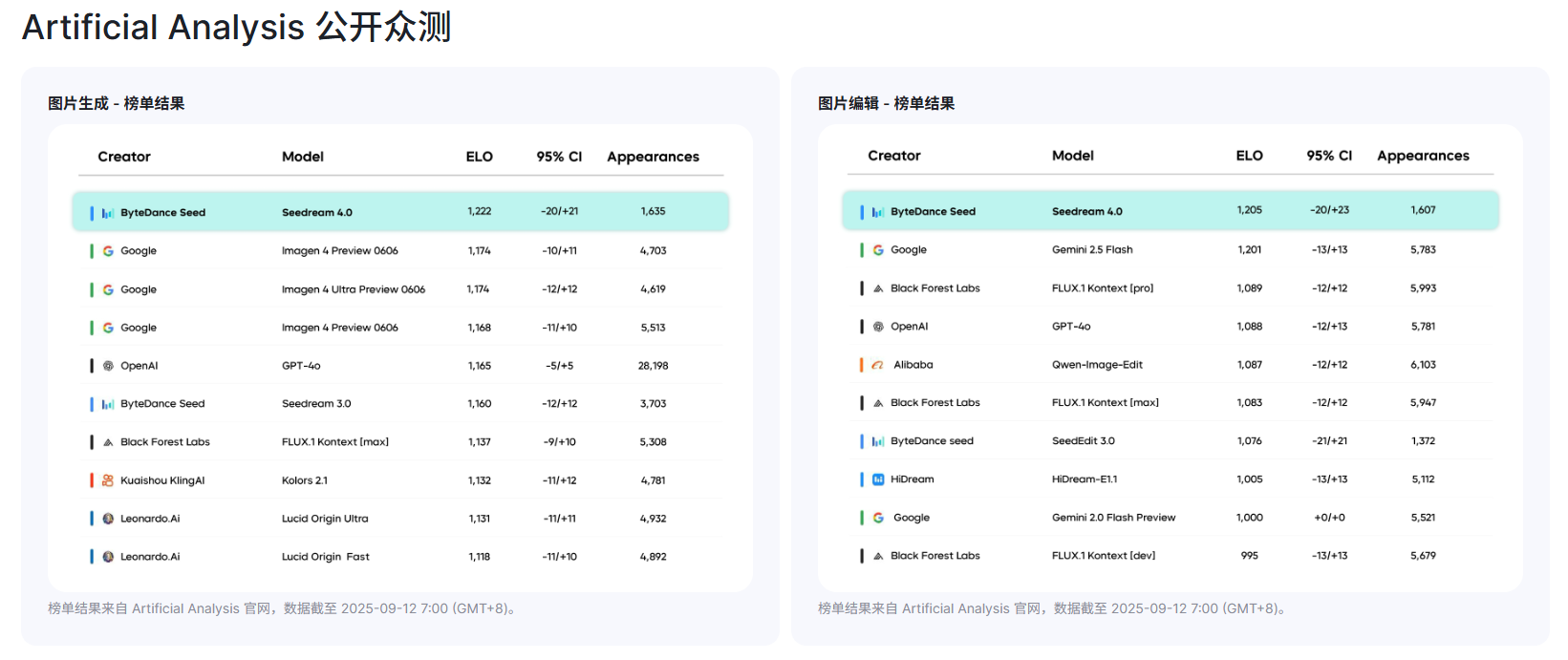Select the 图片生成 - 榜单结果 heading
This screenshot has height=660, width=1568.
(116, 103)
